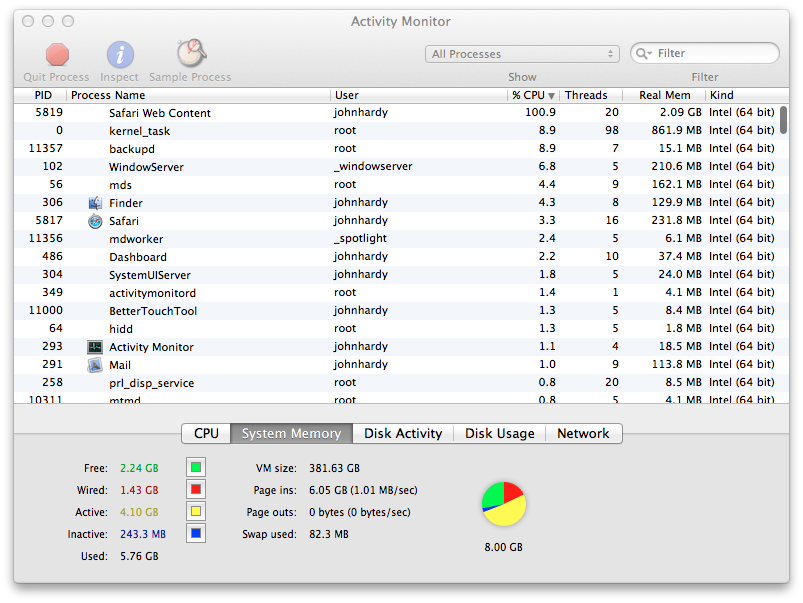The height and width of the screenshot is (603, 803).
Task: Click the 861.9 MB memory value
Action: (x=677, y=131)
